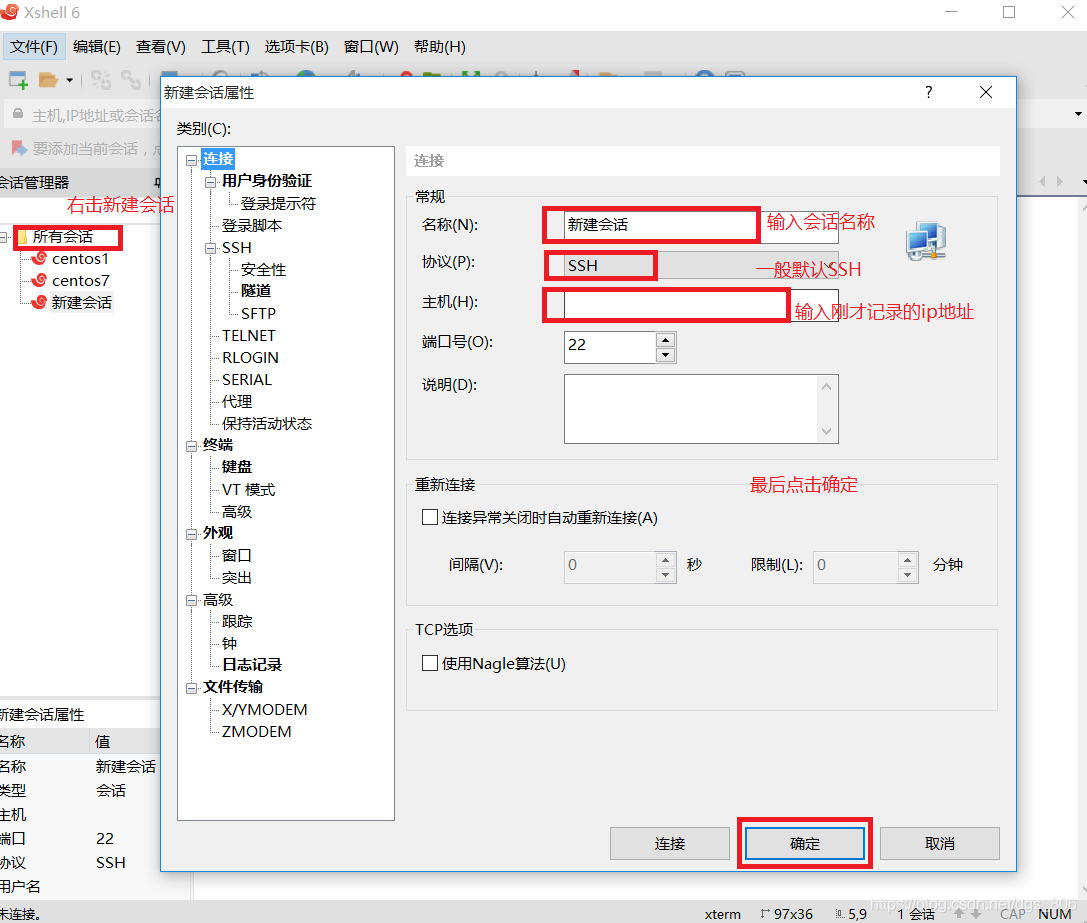Click the 所有会话 folder icon
Screen dimensions: 1087x923
pyautogui.click(x=22, y=237)
